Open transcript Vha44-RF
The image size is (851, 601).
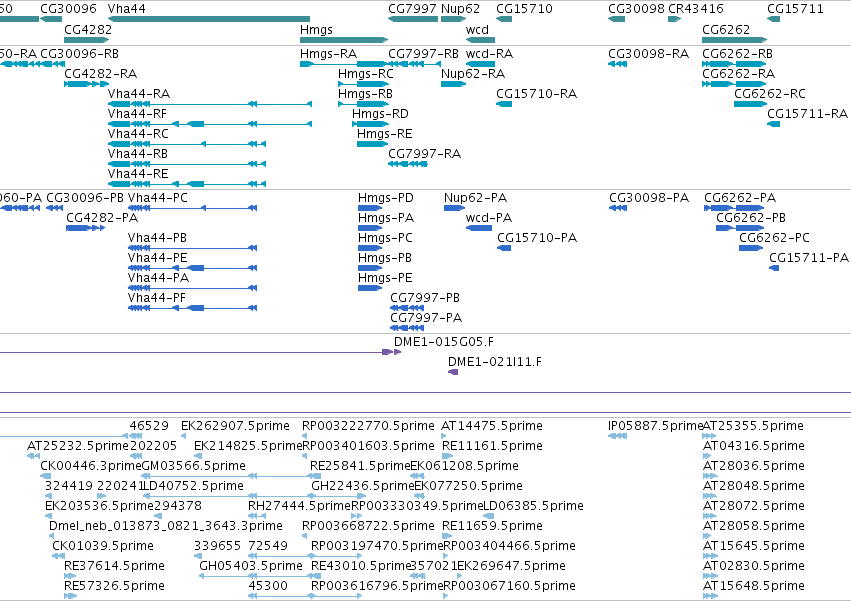point(209,124)
